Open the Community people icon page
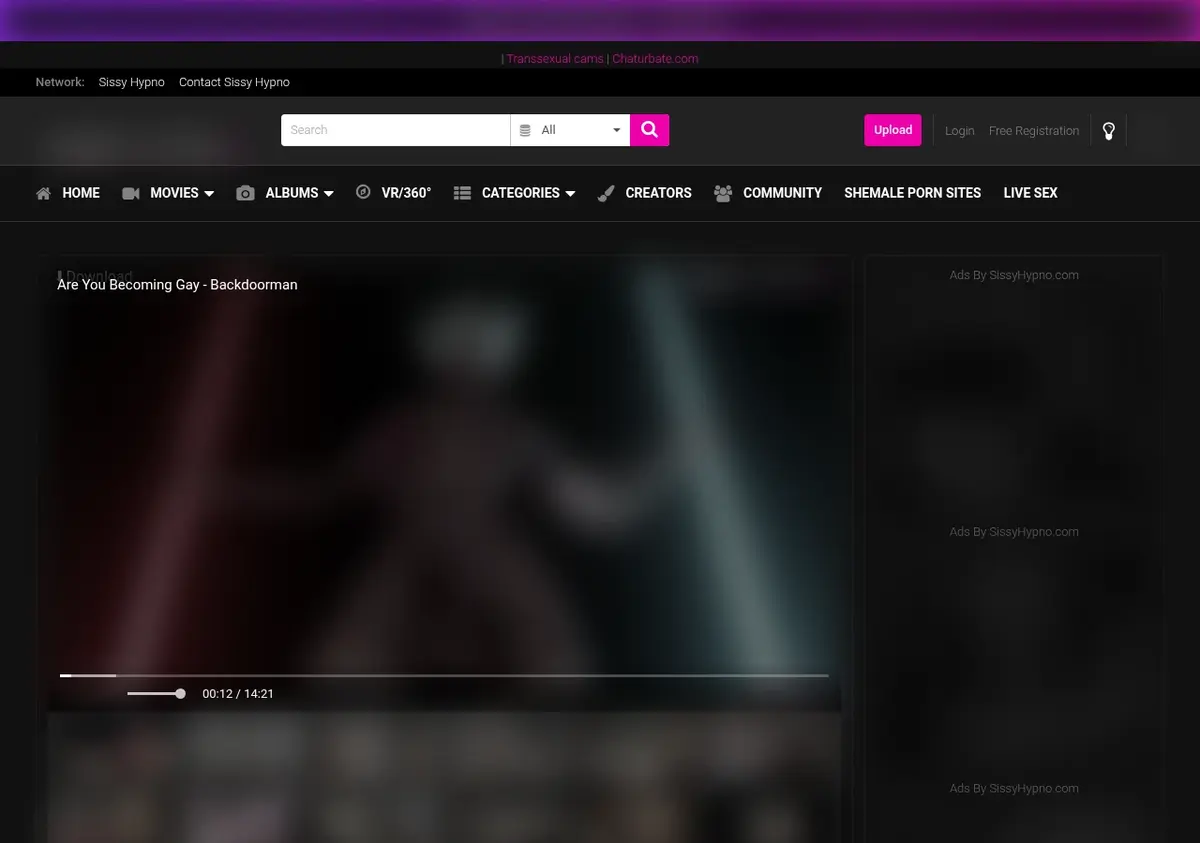This screenshot has width=1200, height=843. click(x=723, y=193)
